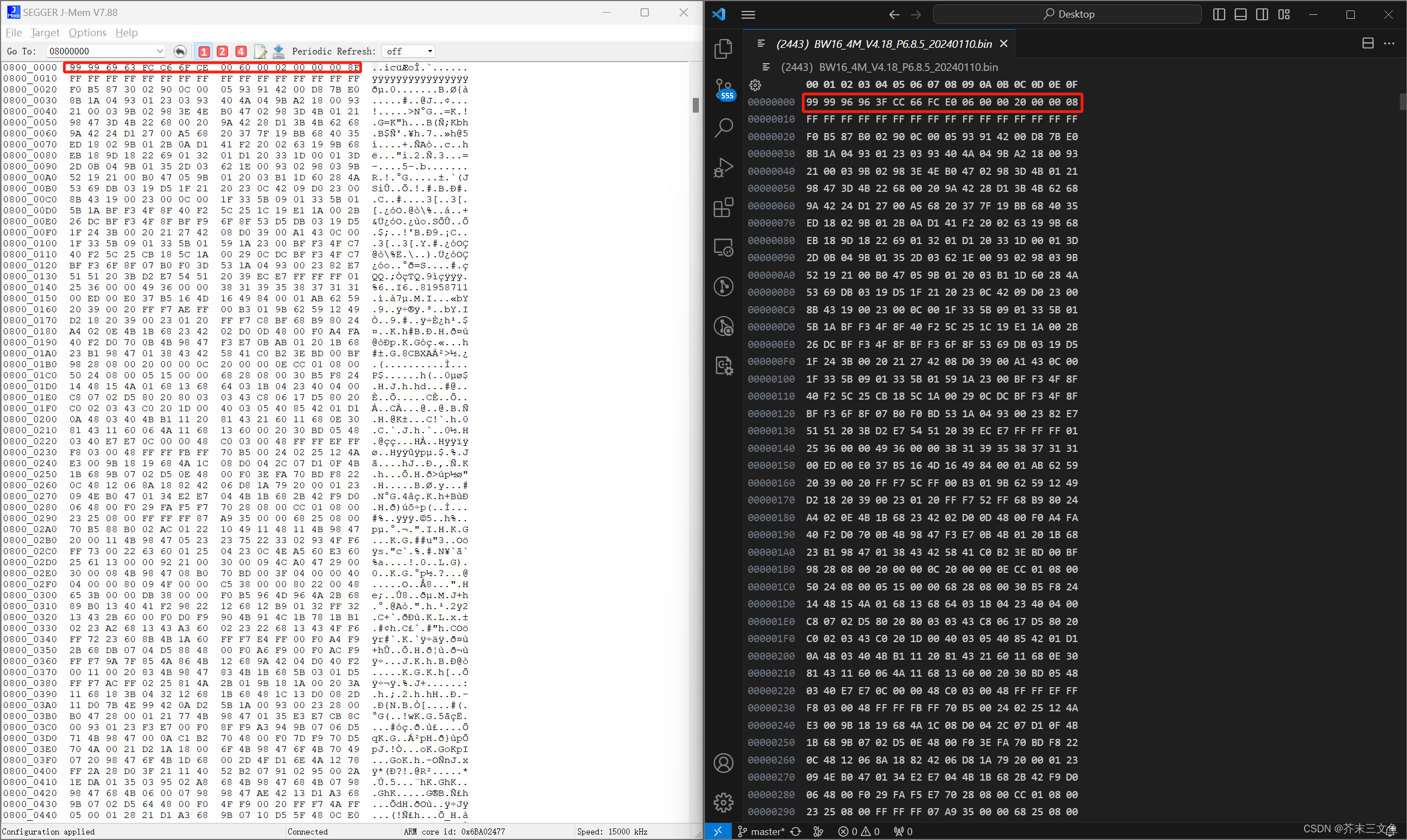Click the J-Mem go-back arrow icon
Screen dimensions: 1407x840
(x=180, y=52)
